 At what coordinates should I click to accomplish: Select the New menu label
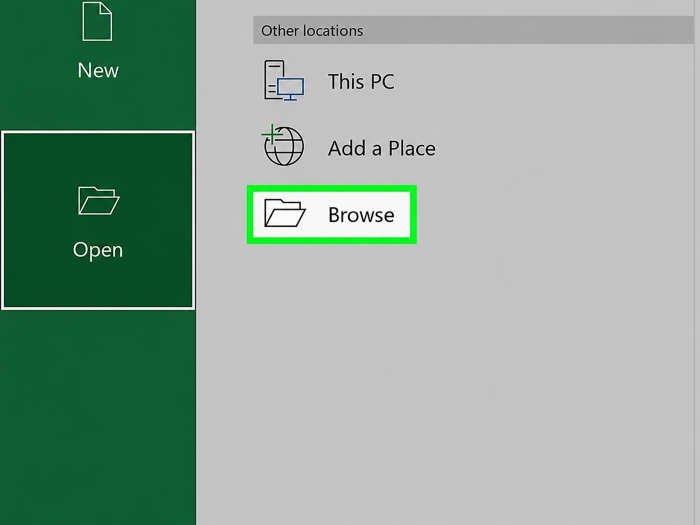pos(98,71)
